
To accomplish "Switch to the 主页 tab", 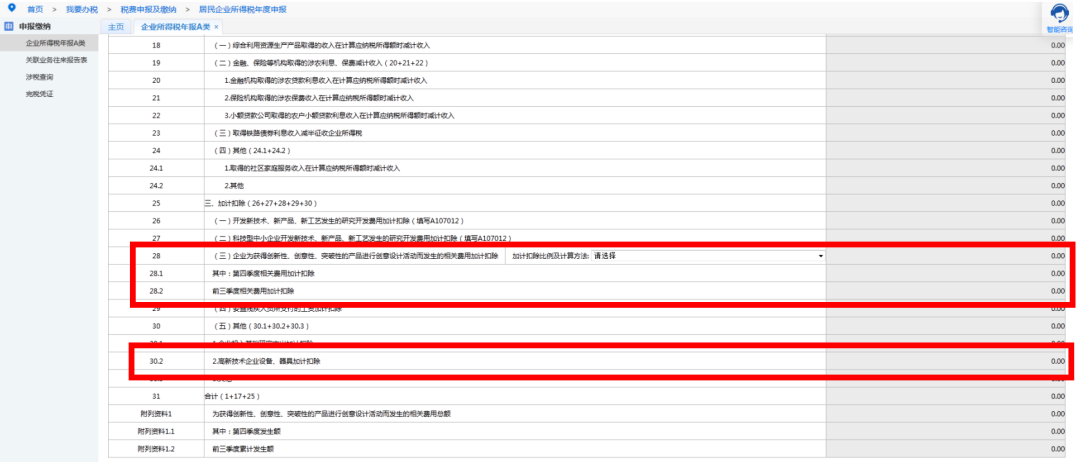I will [116, 27].
